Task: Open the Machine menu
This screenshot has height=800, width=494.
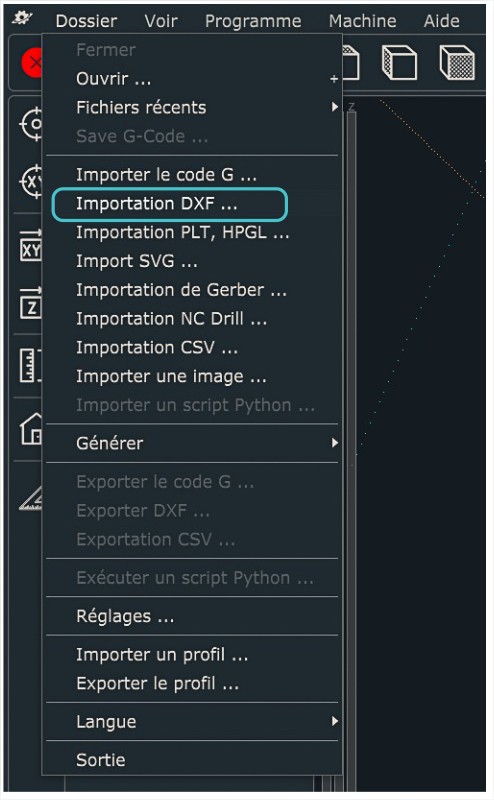Action: coord(362,21)
